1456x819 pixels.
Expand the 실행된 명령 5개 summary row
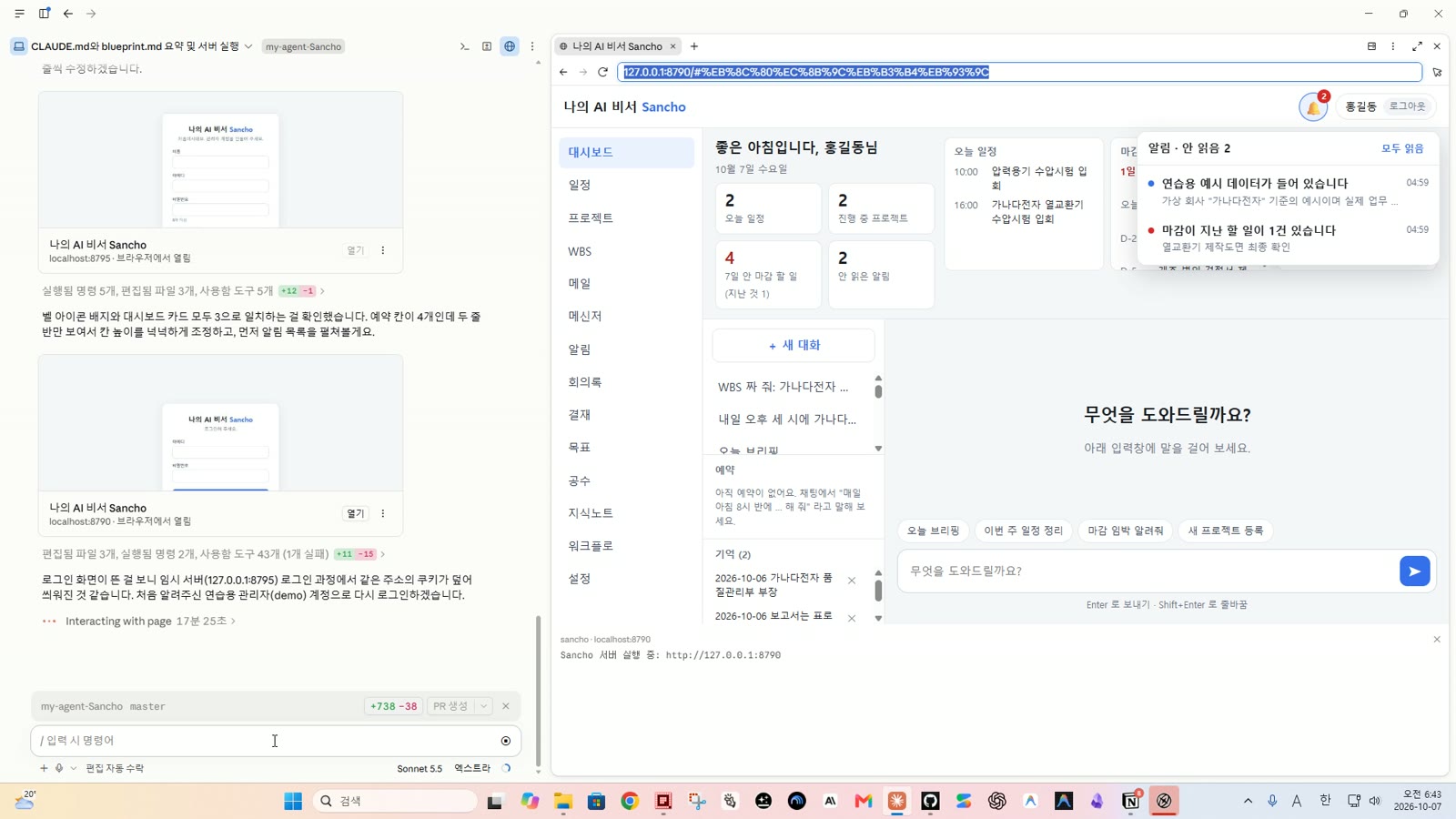pos(183,291)
